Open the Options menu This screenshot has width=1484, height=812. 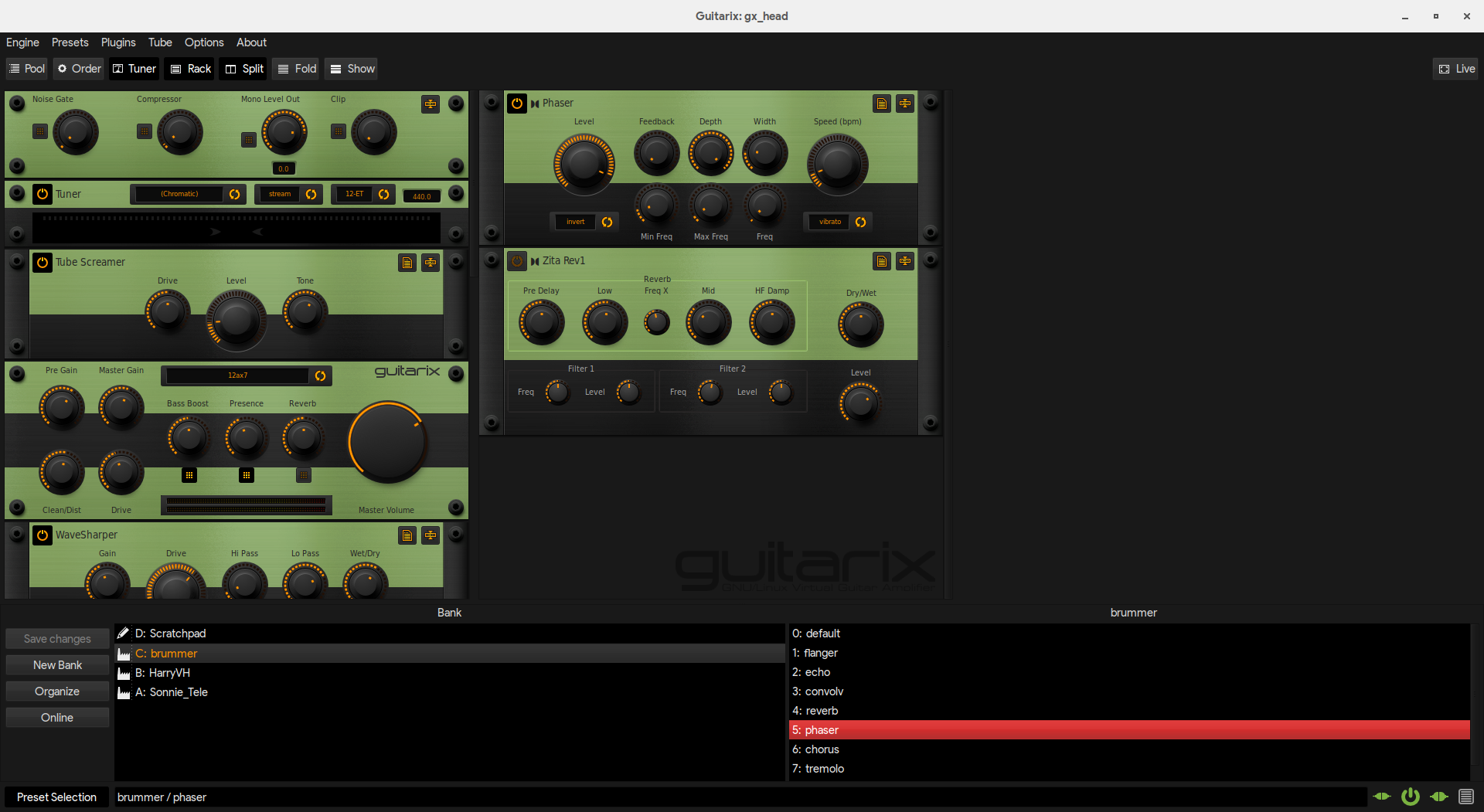[204, 42]
